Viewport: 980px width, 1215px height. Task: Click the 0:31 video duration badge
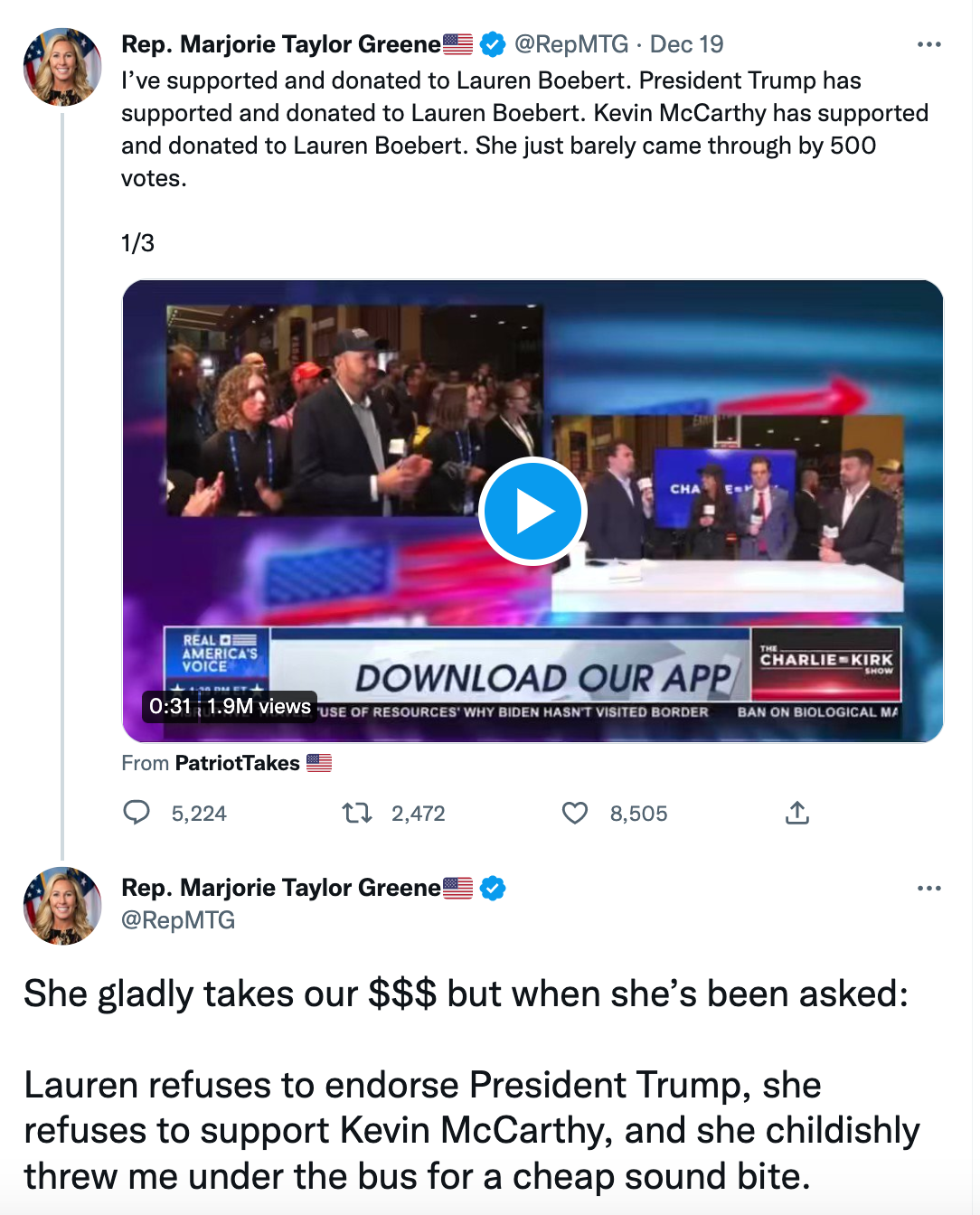tap(171, 706)
